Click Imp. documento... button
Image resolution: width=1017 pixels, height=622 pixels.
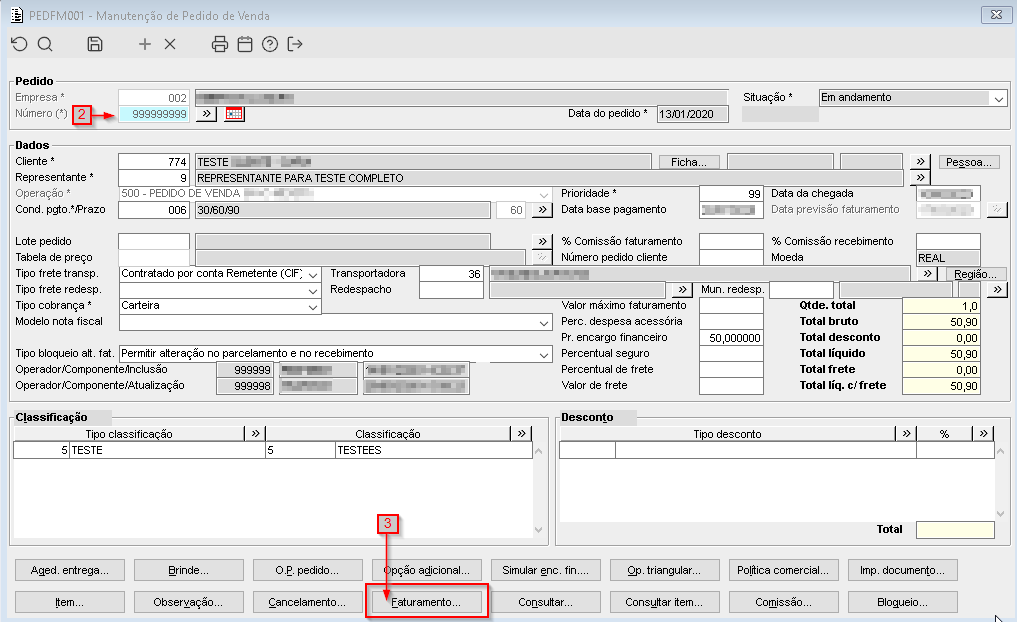tap(902, 570)
